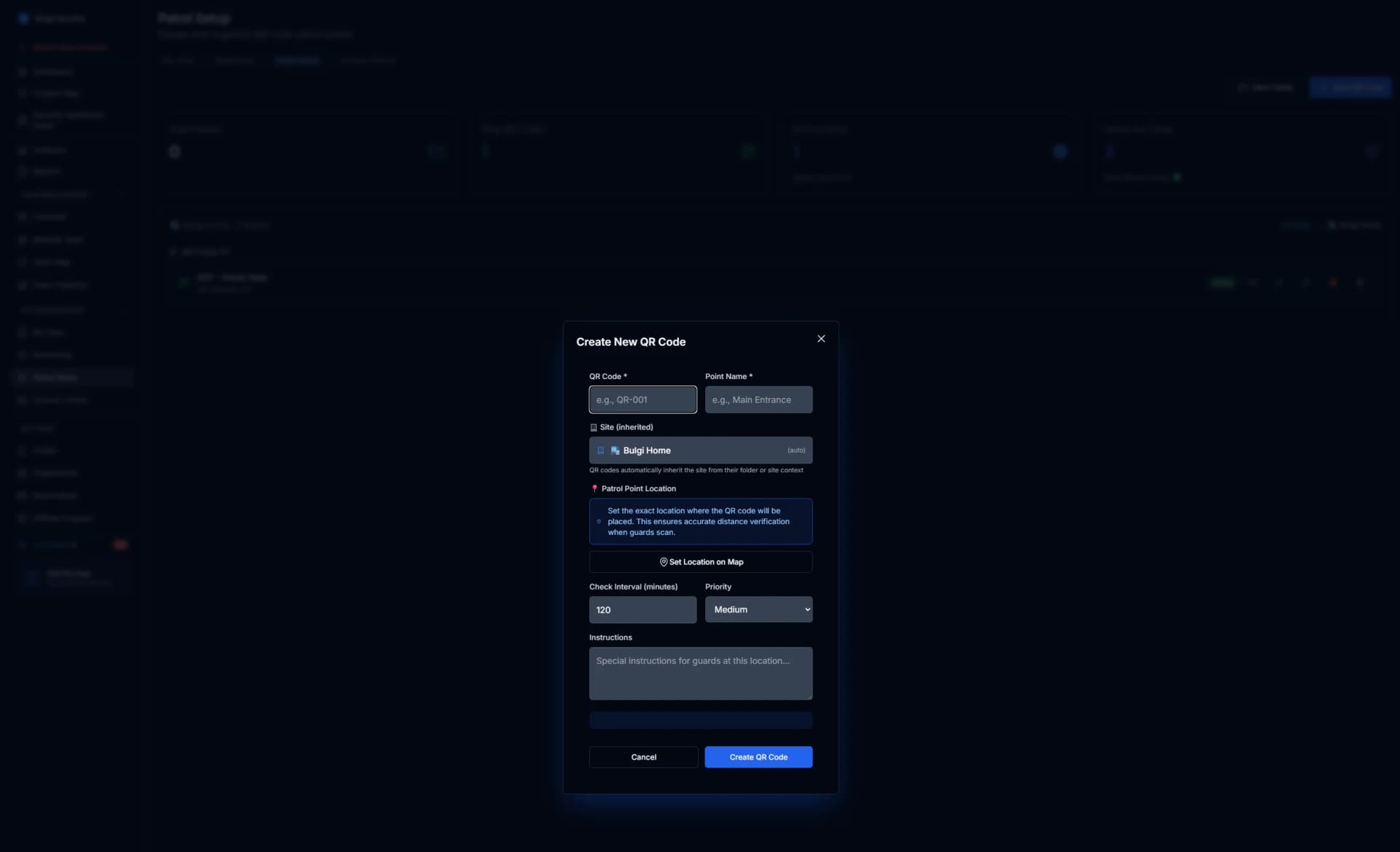Select the highlighted Patrol Setup sidebar entry
Viewport: 1400px width, 852px height.
pyautogui.click(x=71, y=377)
